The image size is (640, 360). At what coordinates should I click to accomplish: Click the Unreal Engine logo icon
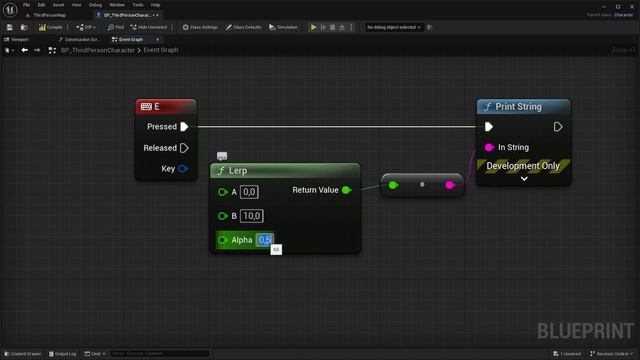pyautogui.click(x=10, y=10)
